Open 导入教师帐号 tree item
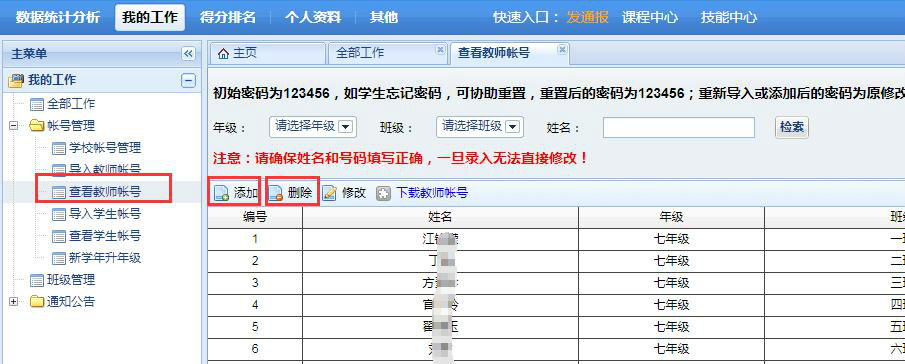 [x=105, y=169]
